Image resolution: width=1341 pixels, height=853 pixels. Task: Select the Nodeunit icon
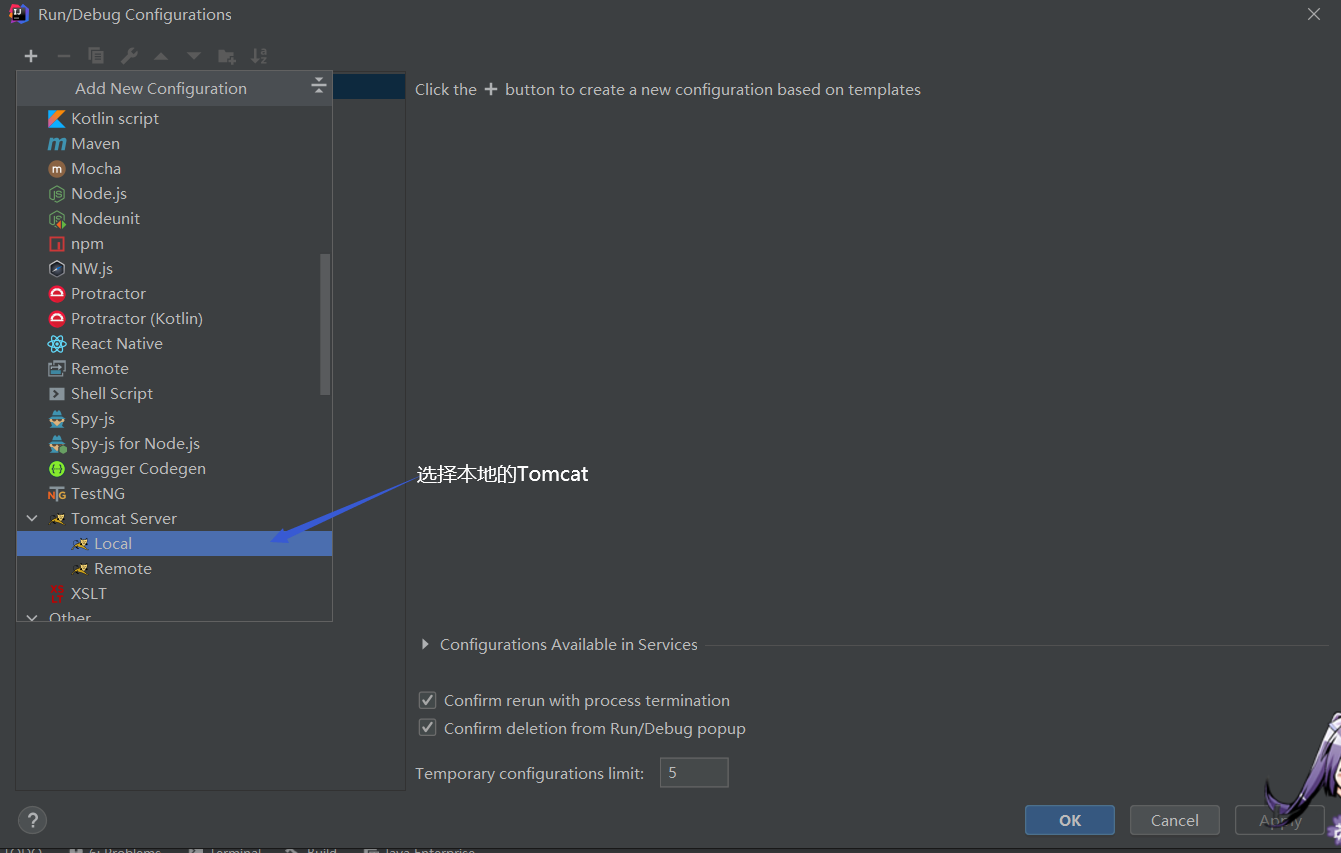coord(57,219)
